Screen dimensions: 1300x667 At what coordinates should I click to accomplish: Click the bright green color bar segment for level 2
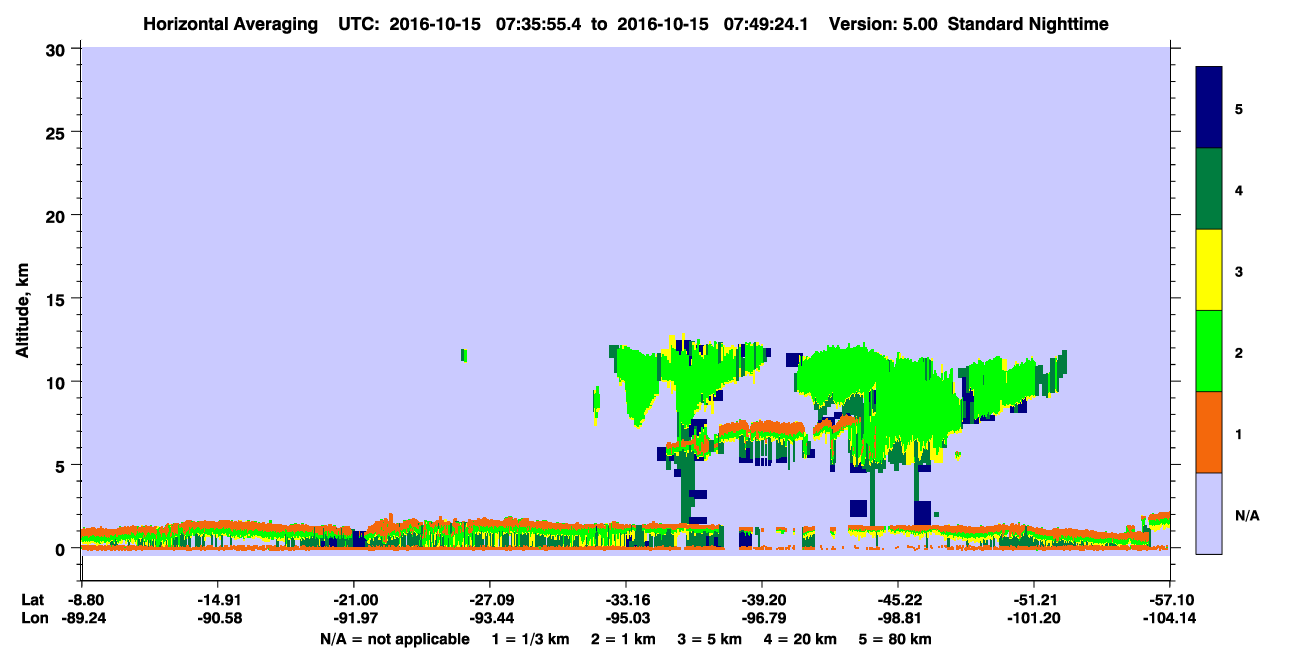(x=1209, y=351)
